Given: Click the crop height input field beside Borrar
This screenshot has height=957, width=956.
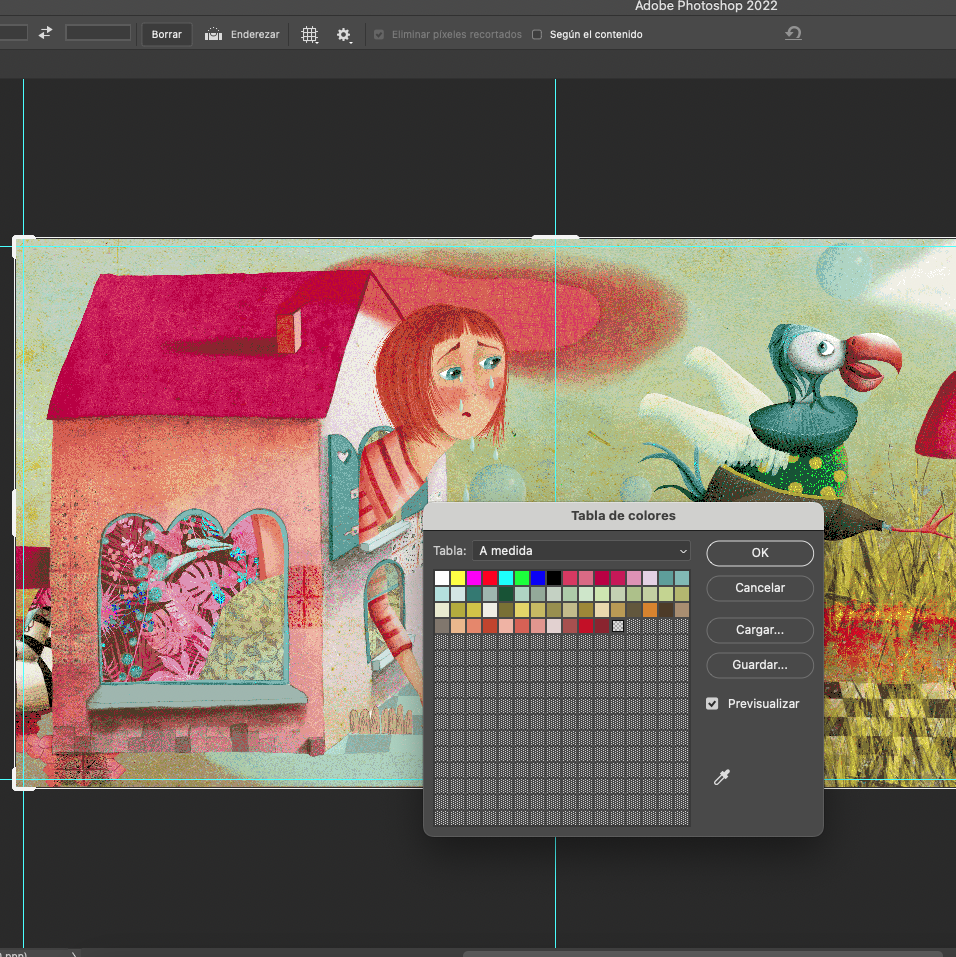Looking at the screenshot, I should point(98,32).
